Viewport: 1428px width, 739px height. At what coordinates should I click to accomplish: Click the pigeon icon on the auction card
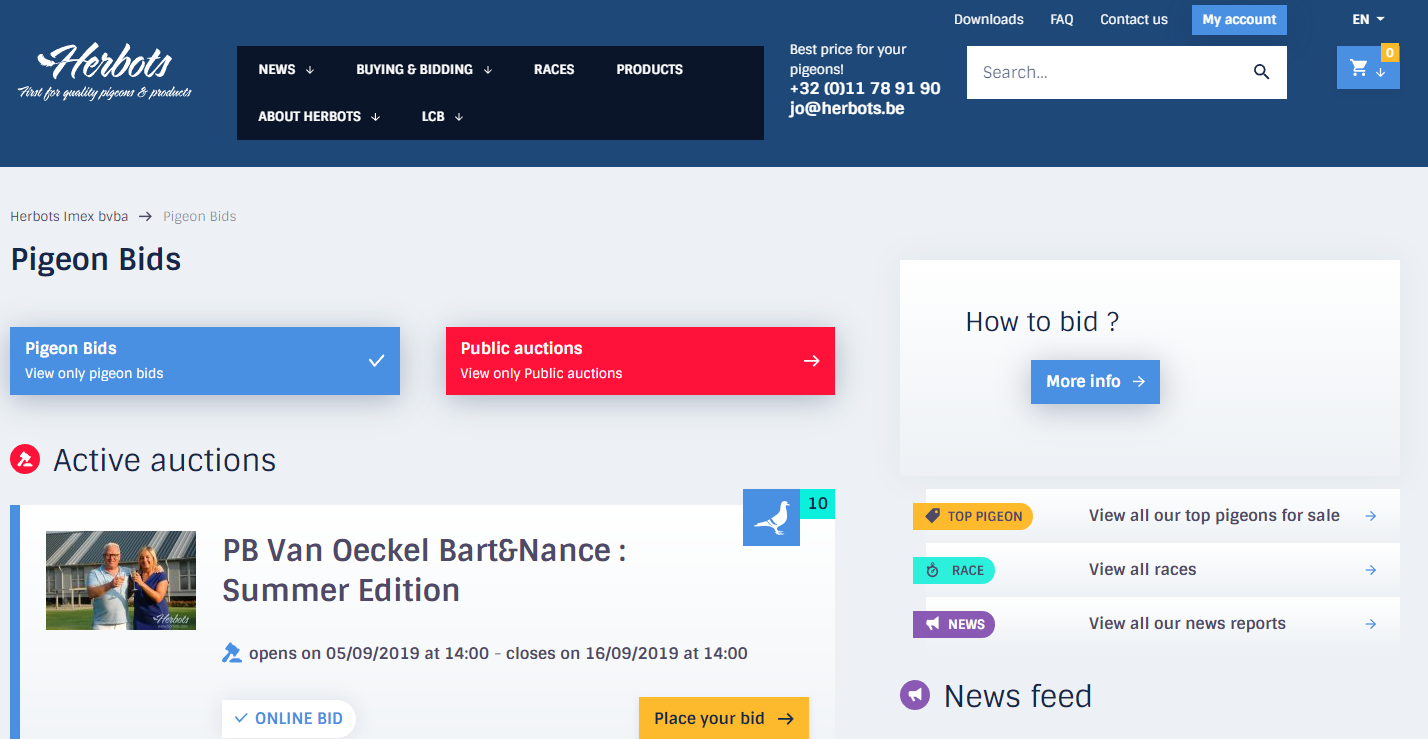771,517
